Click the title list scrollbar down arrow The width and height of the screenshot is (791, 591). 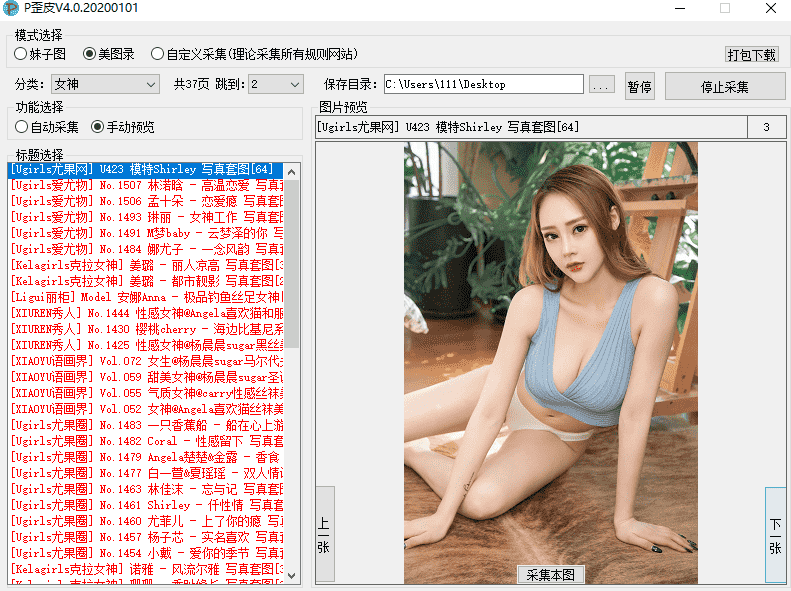[292, 575]
